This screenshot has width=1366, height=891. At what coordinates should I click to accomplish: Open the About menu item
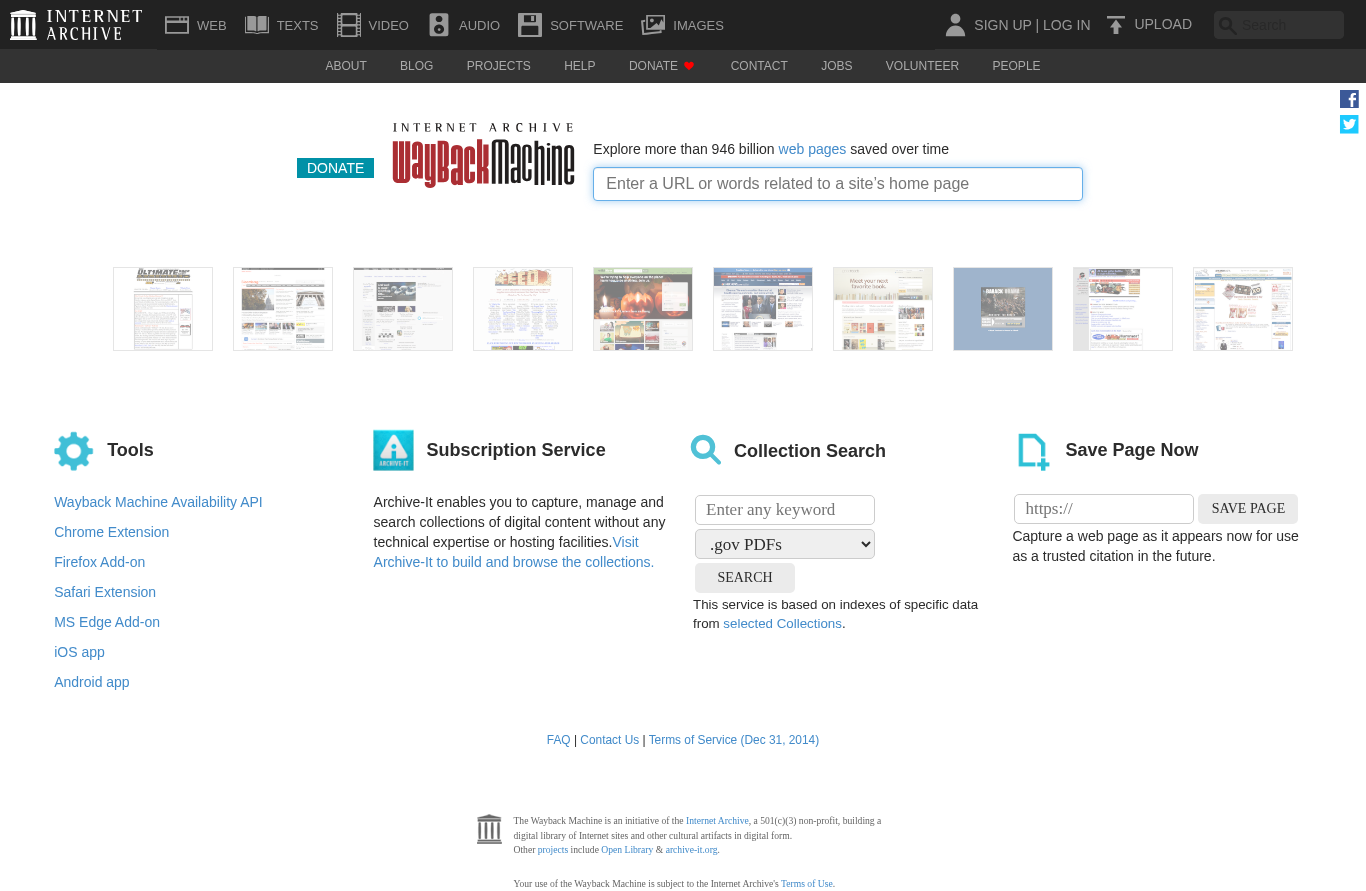346,66
